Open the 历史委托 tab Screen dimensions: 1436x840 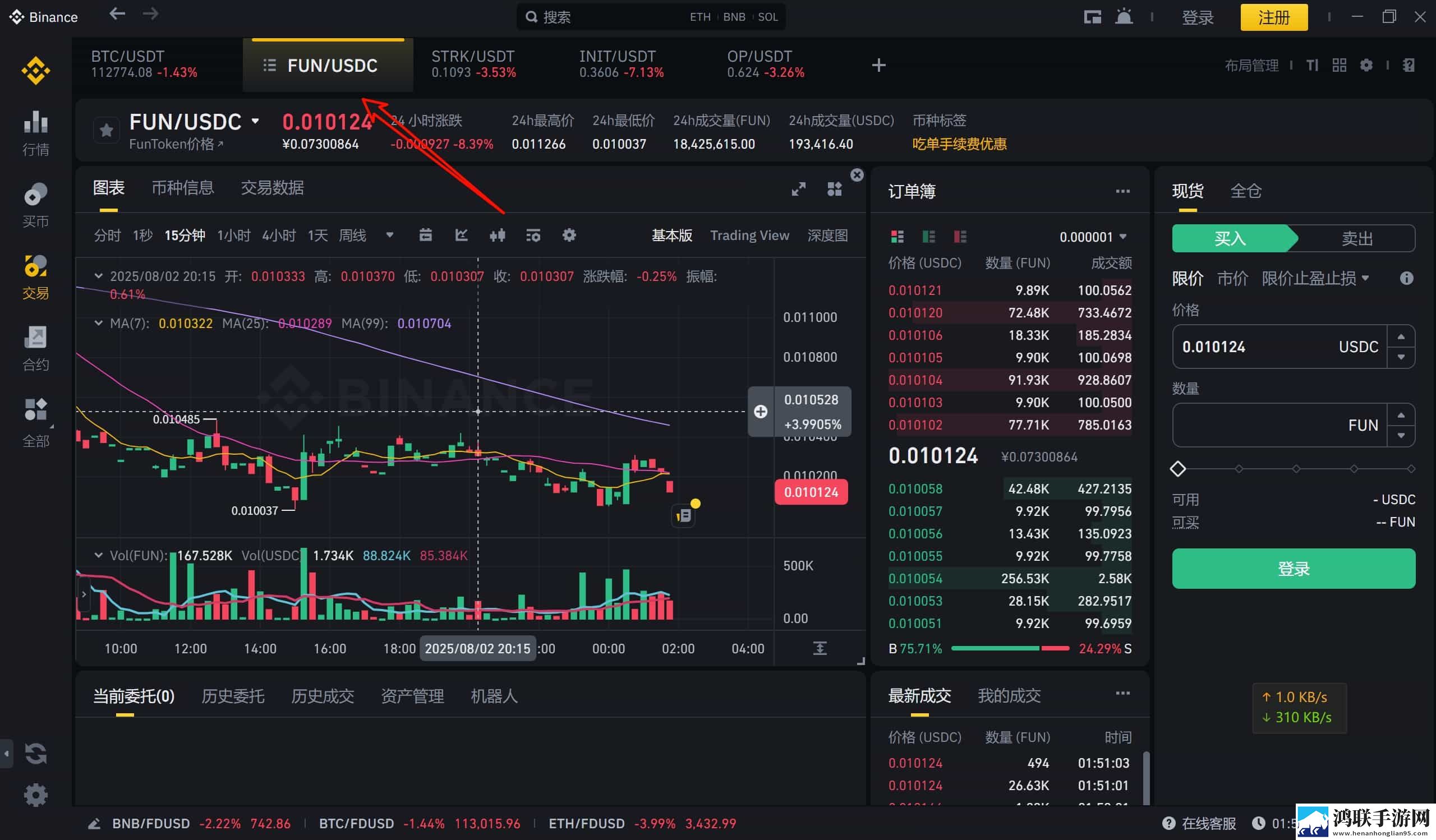(233, 696)
